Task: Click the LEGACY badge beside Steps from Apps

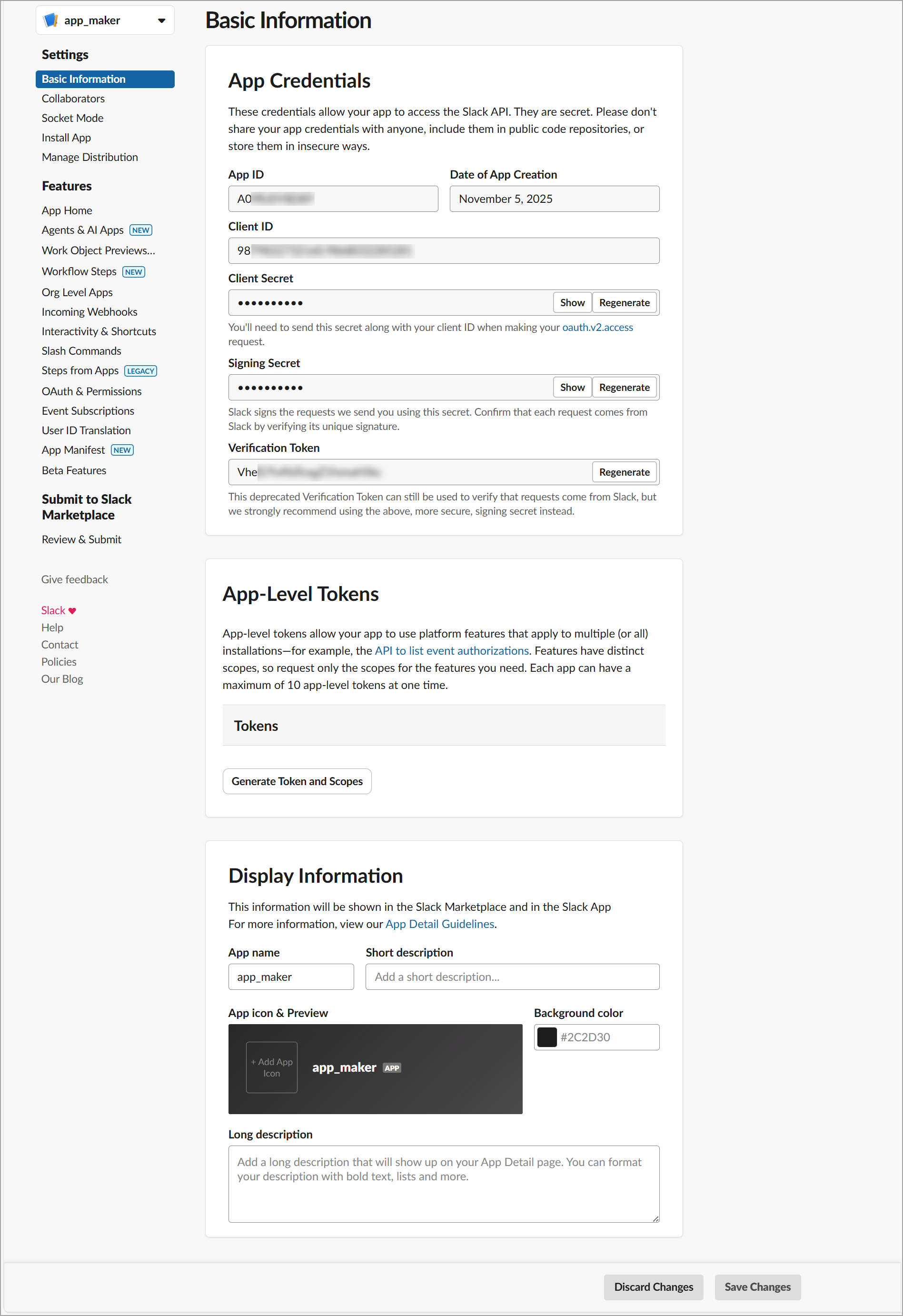Action: [140, 371]
